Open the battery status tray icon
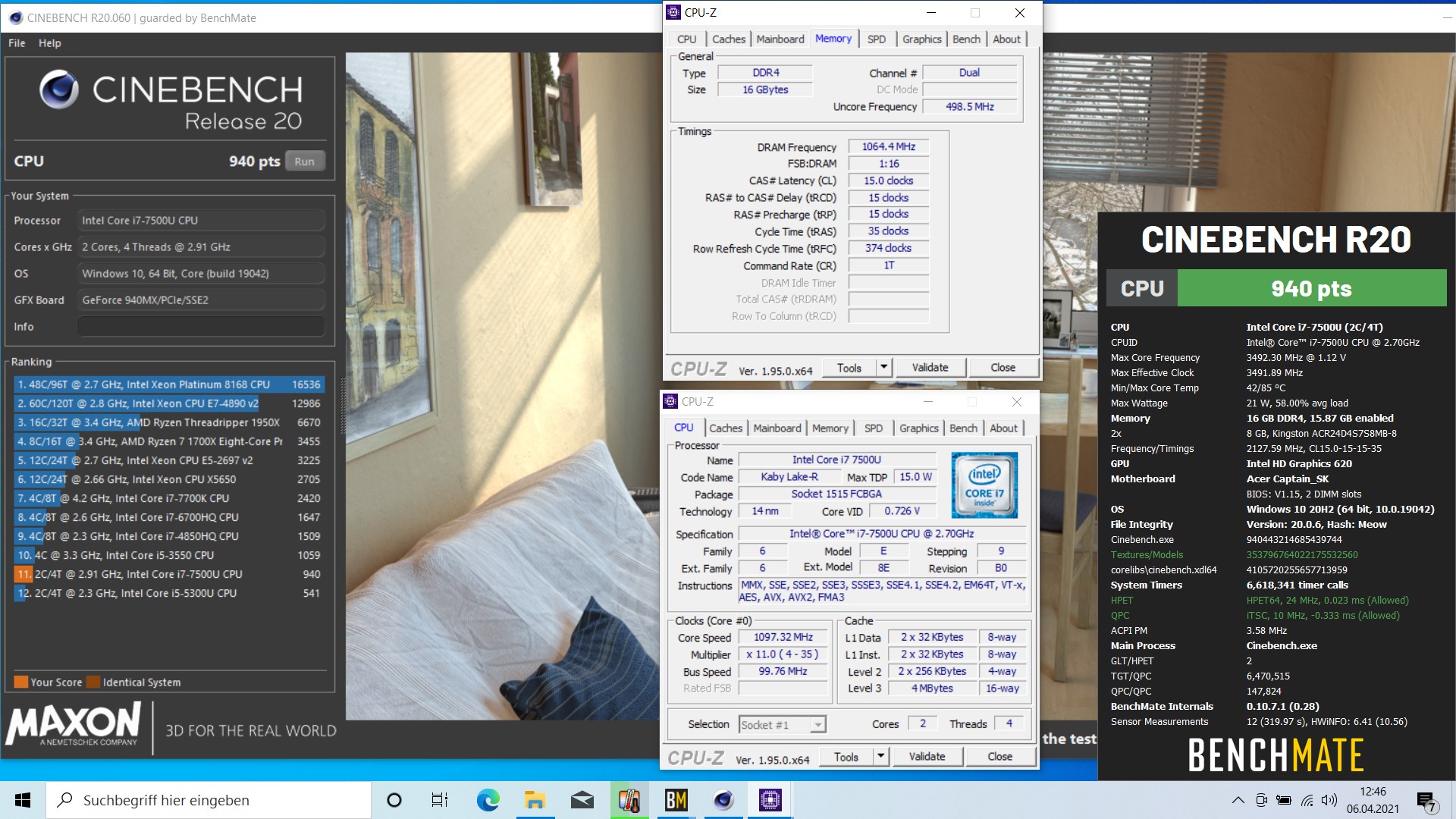The image size is (1456, 819). coord(1284,800)
